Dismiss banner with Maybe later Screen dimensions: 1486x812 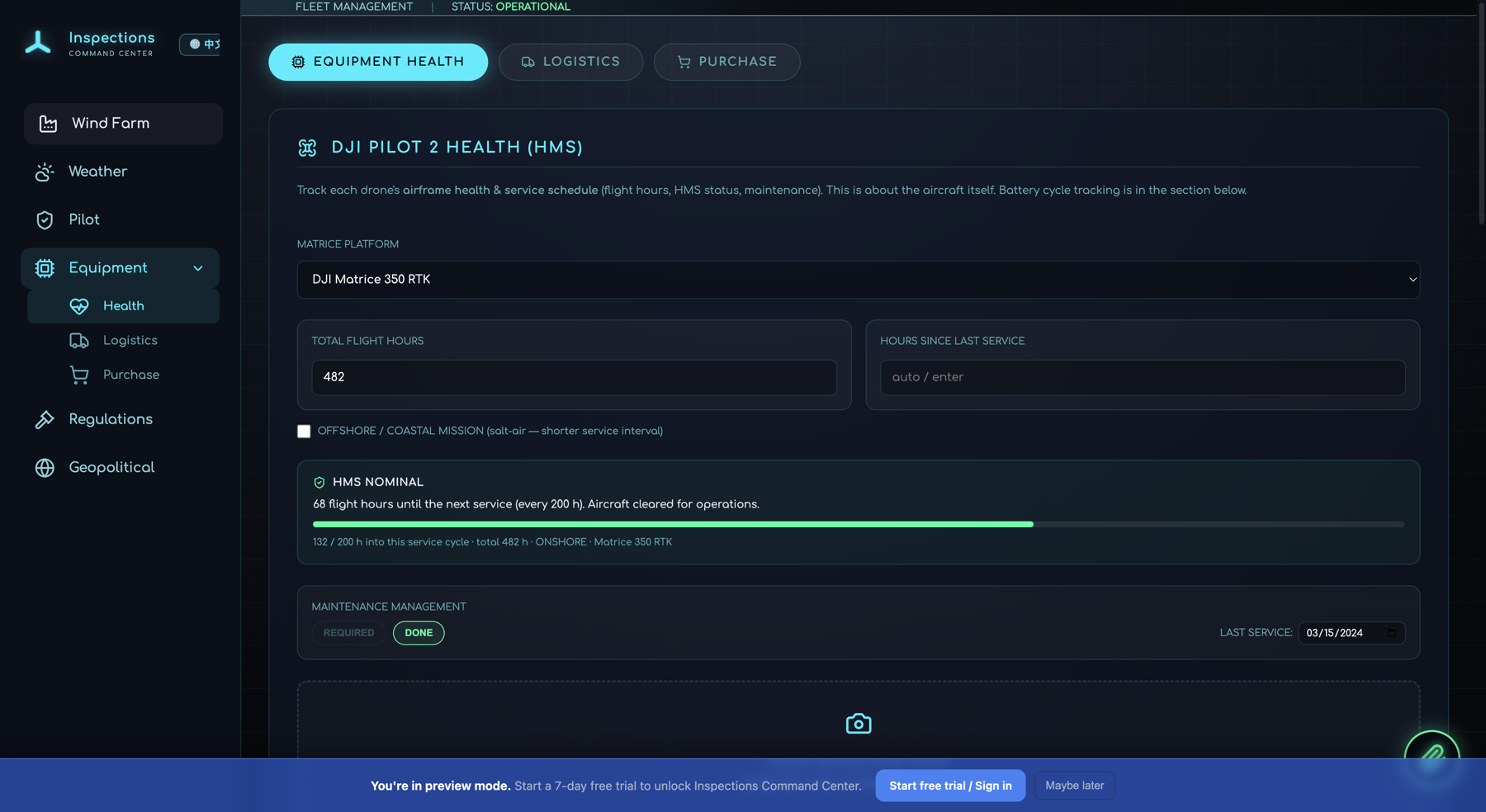pyautogui.click(x=1074, y=786)
